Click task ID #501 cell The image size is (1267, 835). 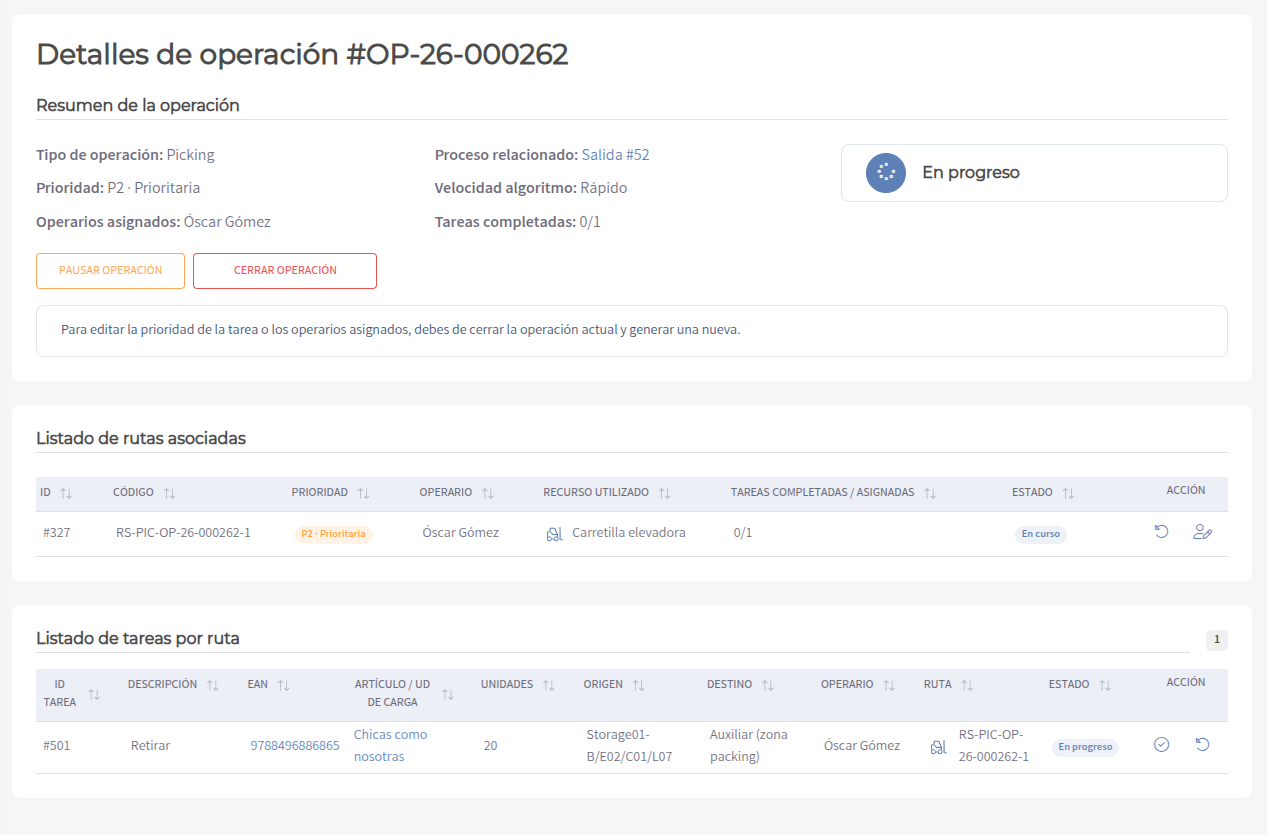[57, 745]
